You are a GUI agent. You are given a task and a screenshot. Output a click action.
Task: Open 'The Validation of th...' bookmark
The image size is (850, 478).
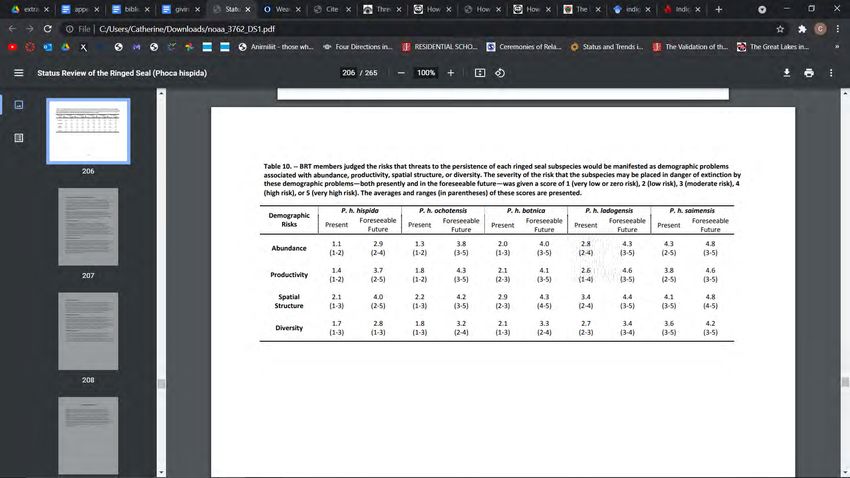tap(690, 47)
